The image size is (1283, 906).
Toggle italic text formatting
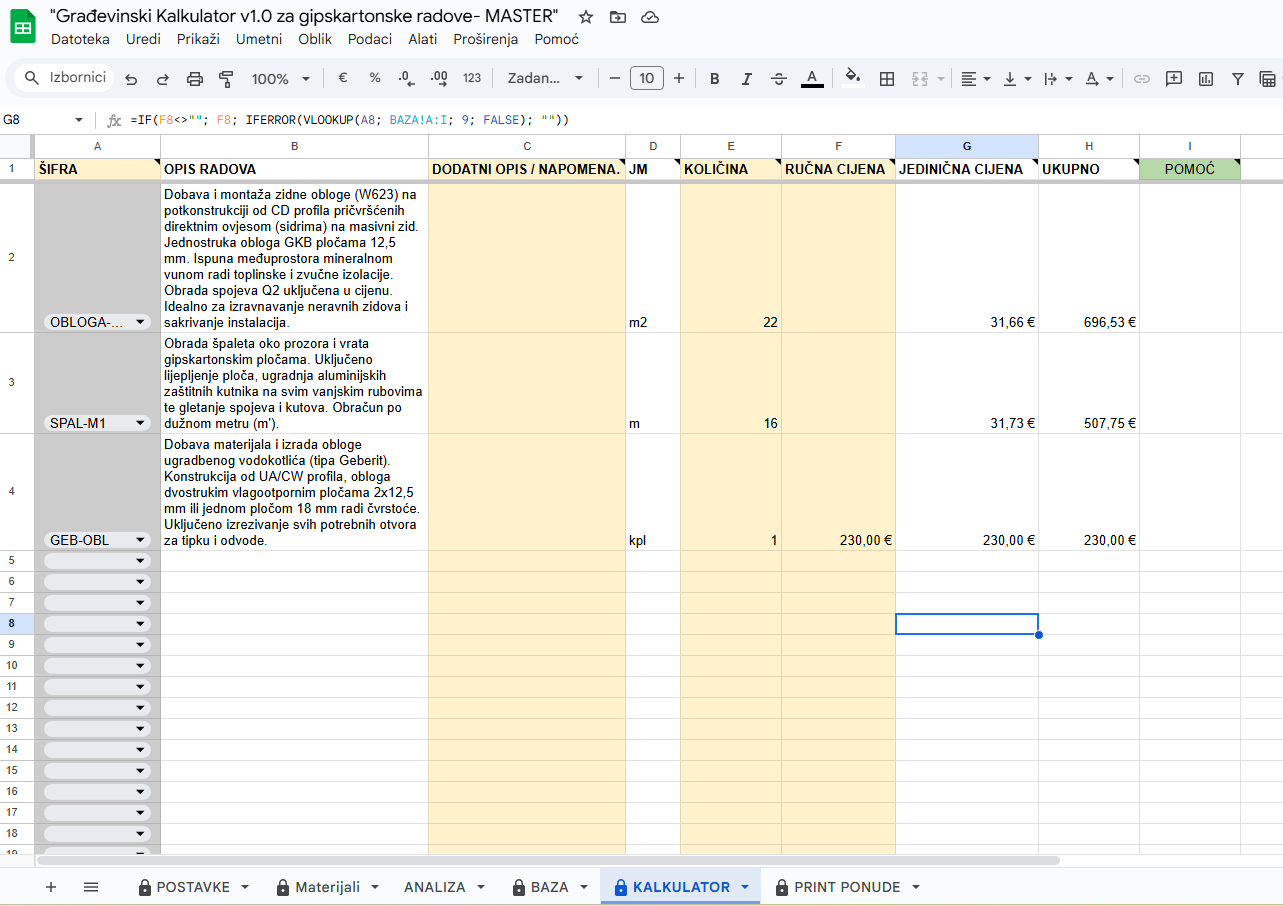(x=746, y=79)
